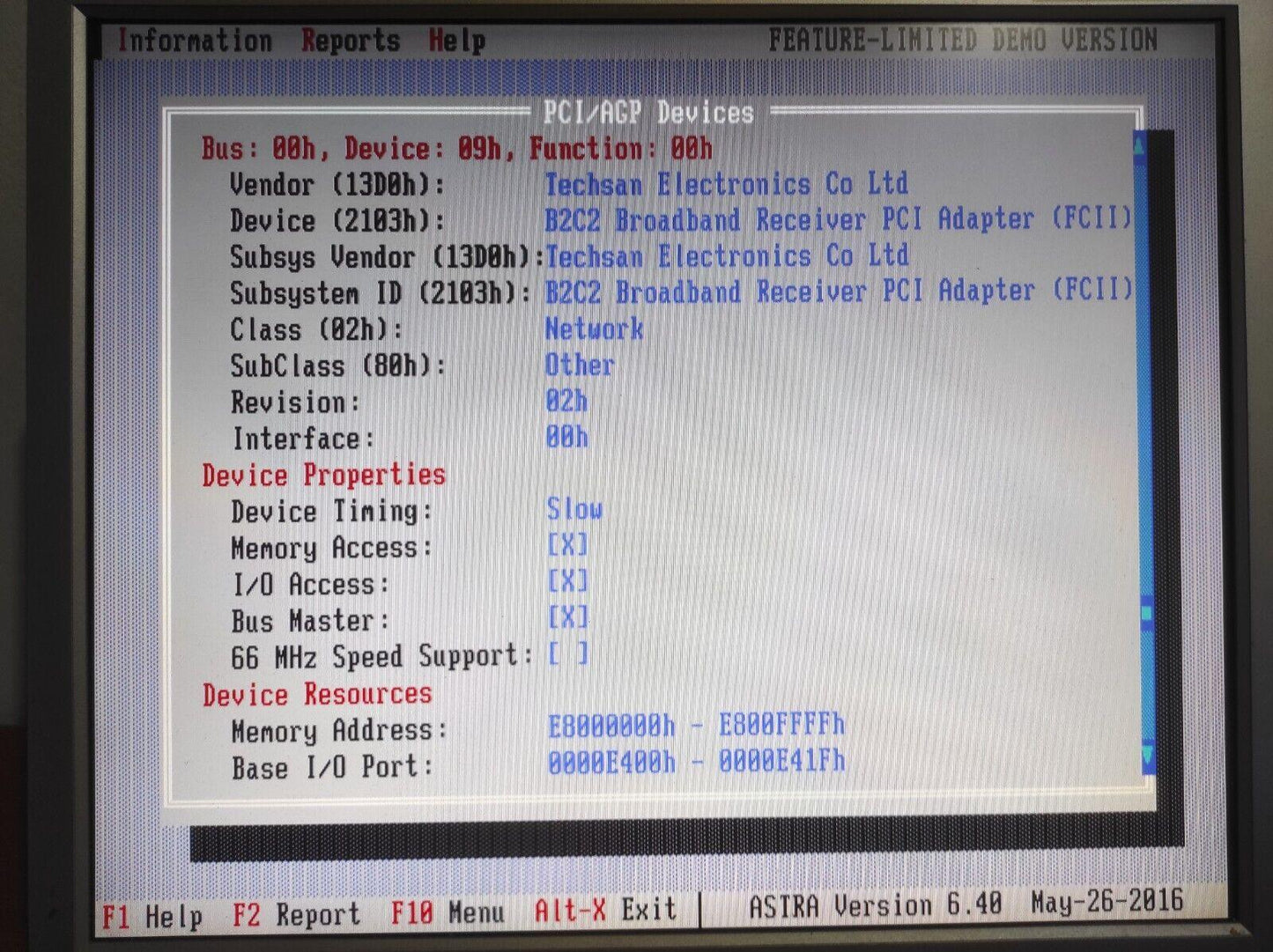The image size is (1273, 952).
Task: Toggle the 66 MHz Speed Support checkbox
Action: click(567, 654)
